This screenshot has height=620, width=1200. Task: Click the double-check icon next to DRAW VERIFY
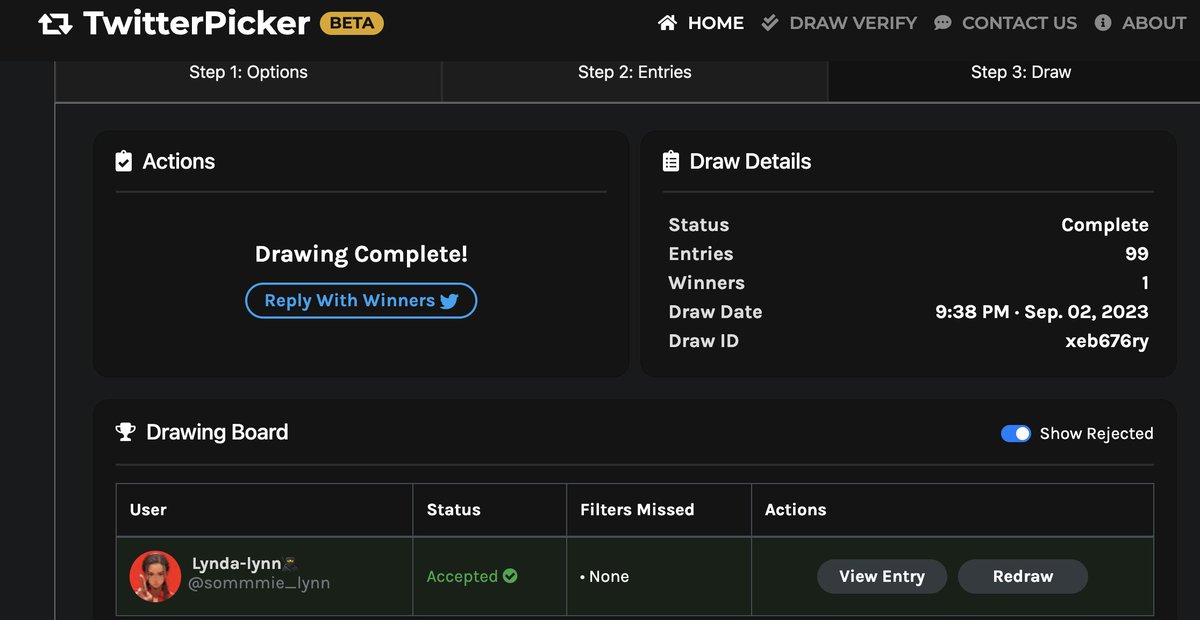768,22
